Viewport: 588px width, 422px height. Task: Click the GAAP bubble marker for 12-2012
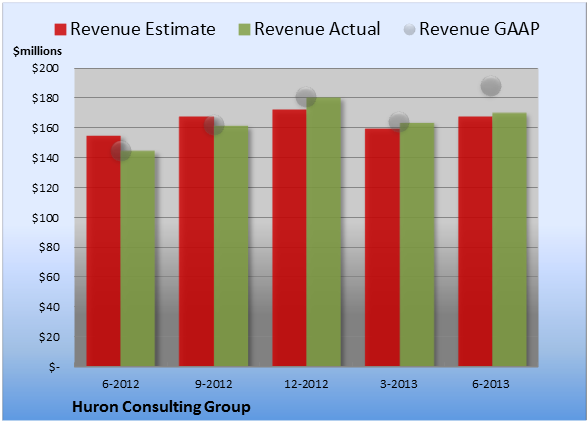pyautogui.click(x=306, y=97)
